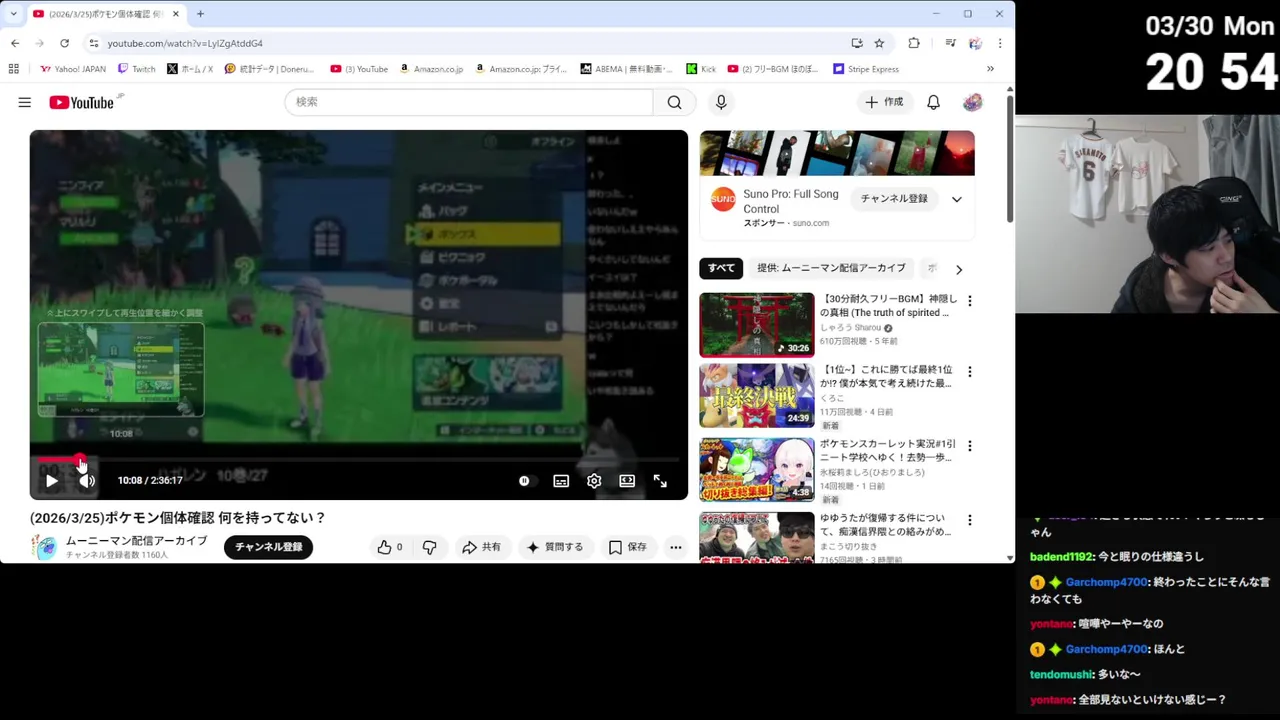Open the Twitch bookmark

coord(136,69)
